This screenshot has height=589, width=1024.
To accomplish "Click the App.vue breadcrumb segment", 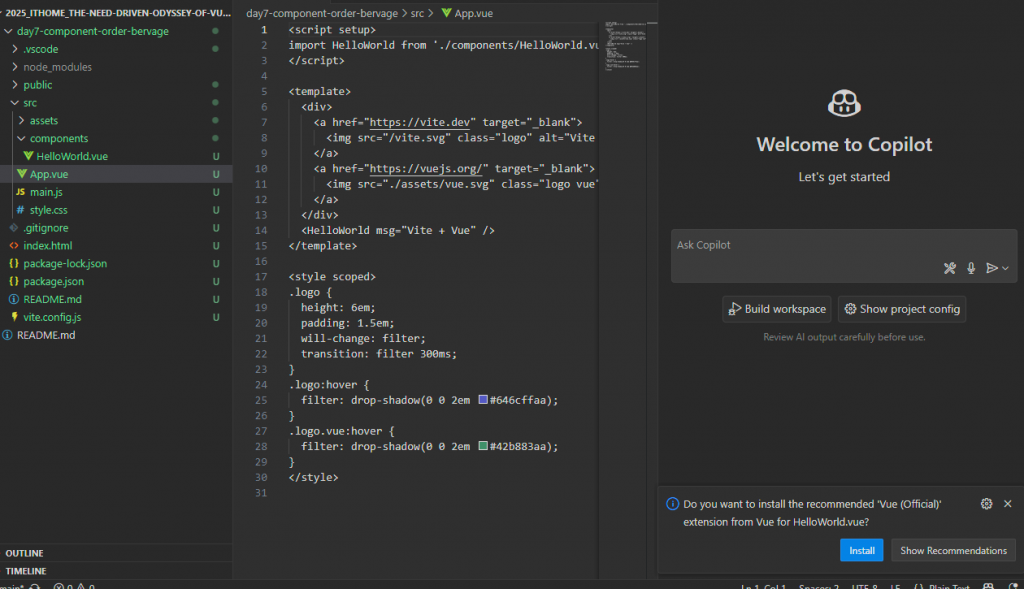I will click(468, 13).
